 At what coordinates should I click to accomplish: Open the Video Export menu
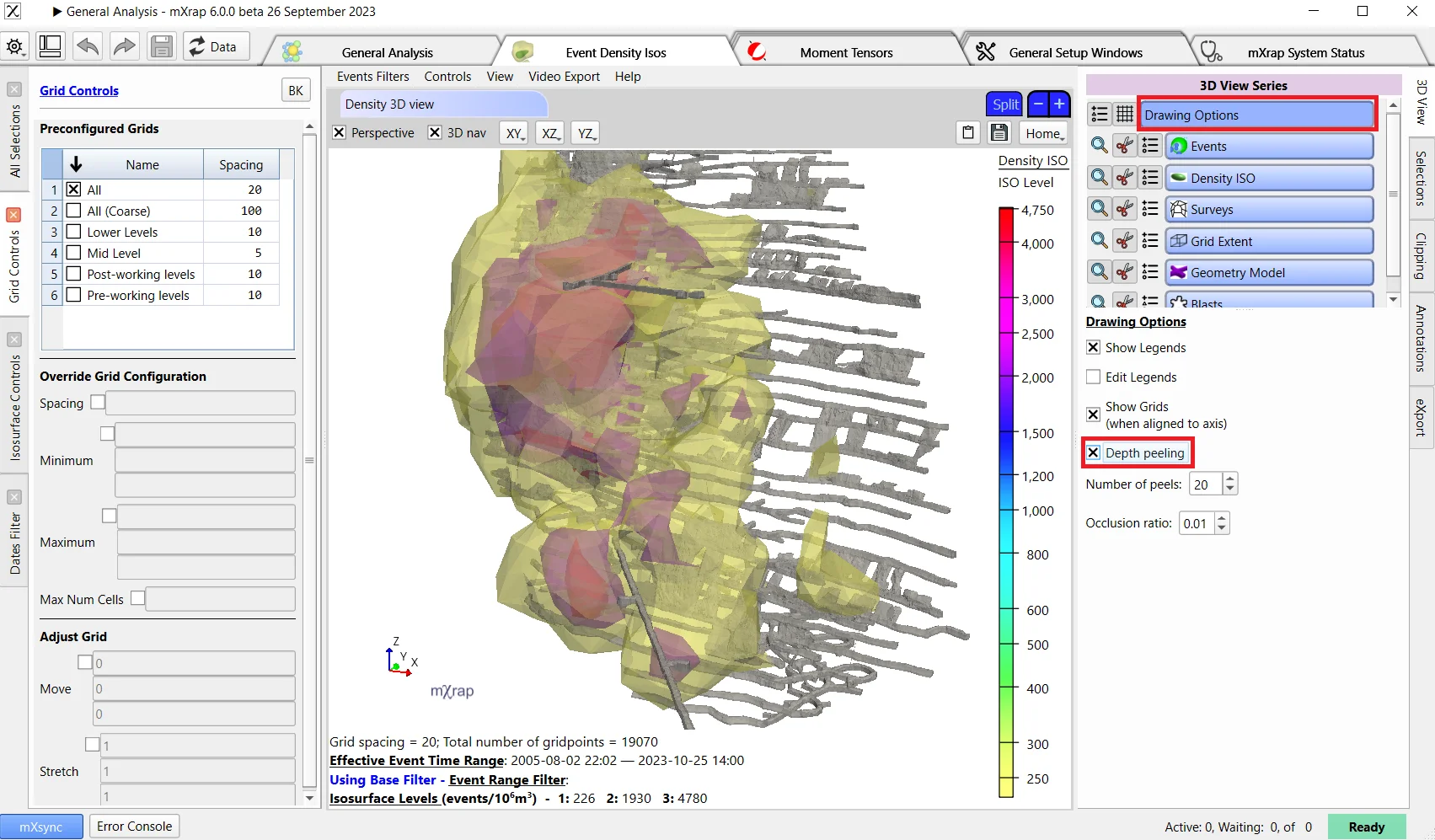pyautogui.click(x=564, y=77)
